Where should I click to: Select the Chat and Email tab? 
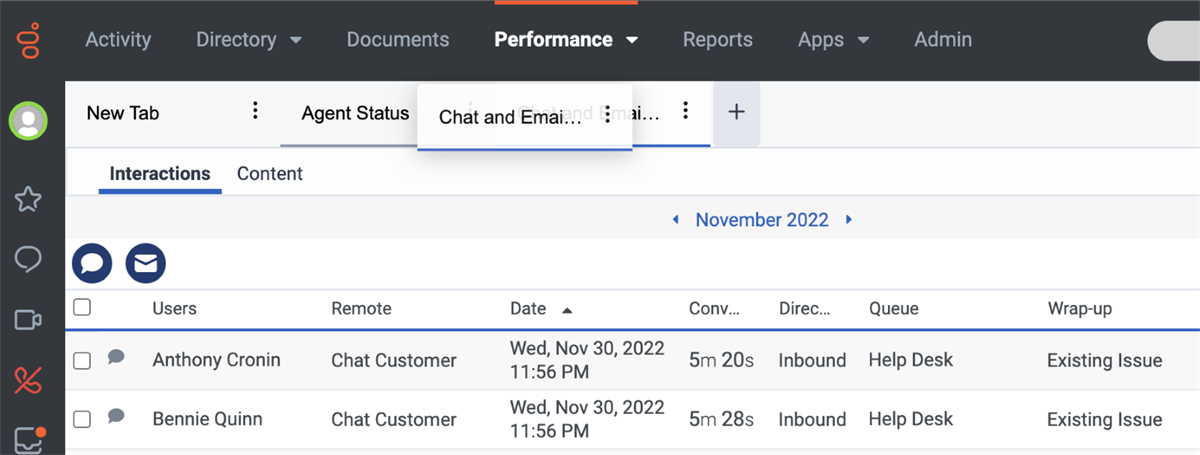[510, 117]
